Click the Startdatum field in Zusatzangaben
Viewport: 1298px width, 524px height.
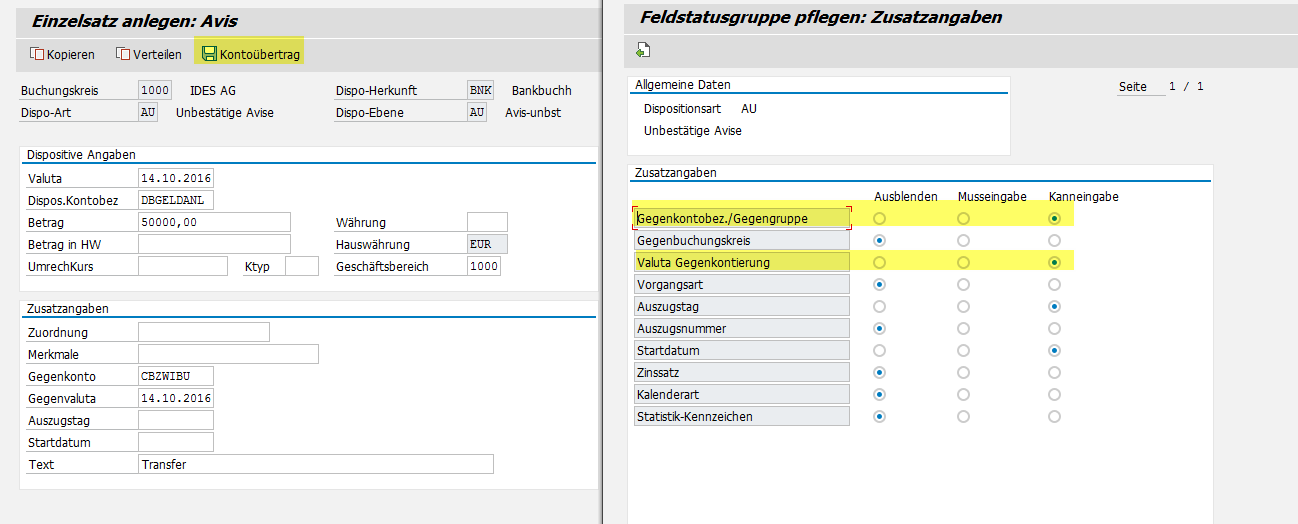(176, 442)
